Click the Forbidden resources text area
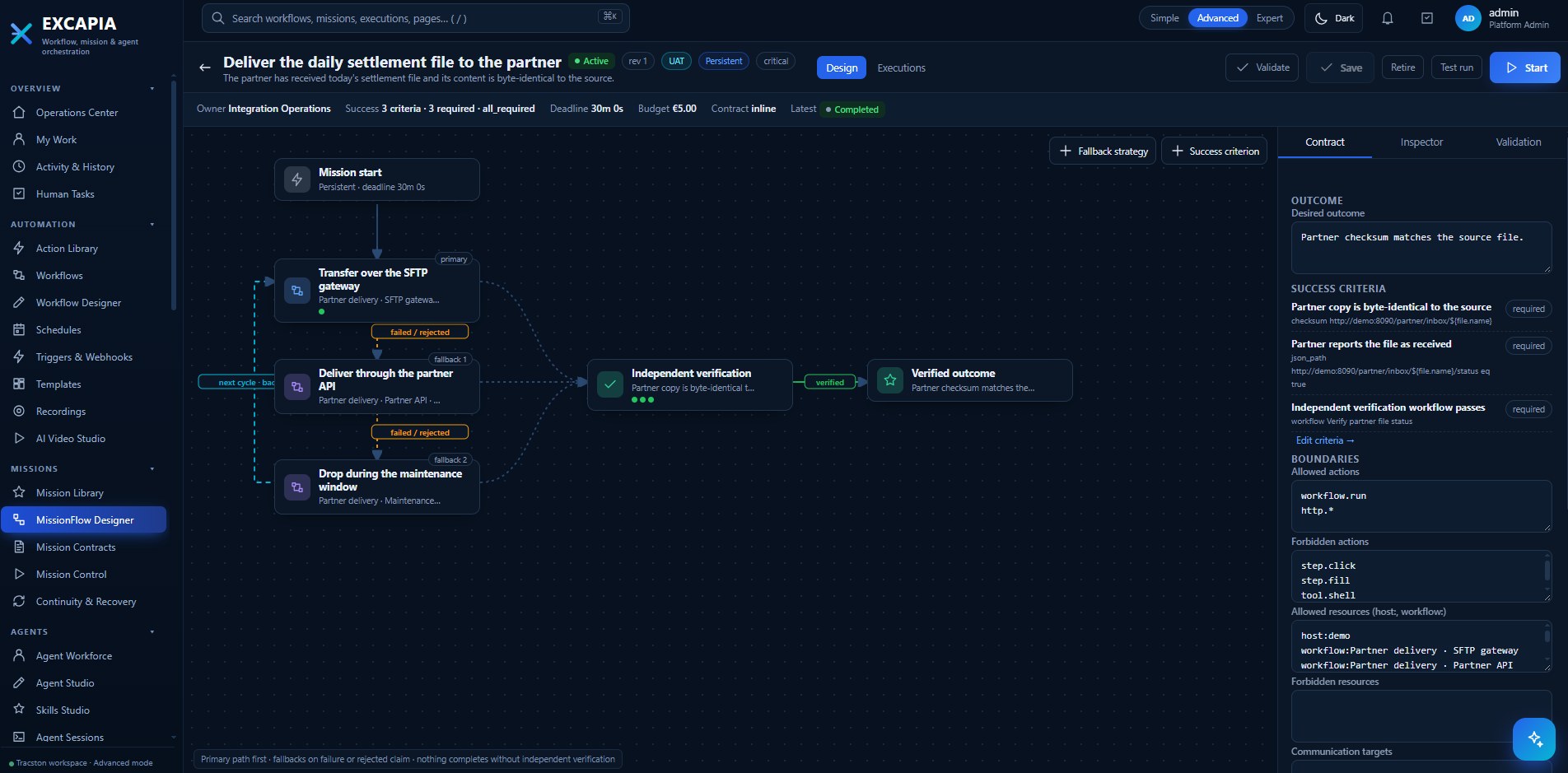1568x773 pixels. 1421,716
